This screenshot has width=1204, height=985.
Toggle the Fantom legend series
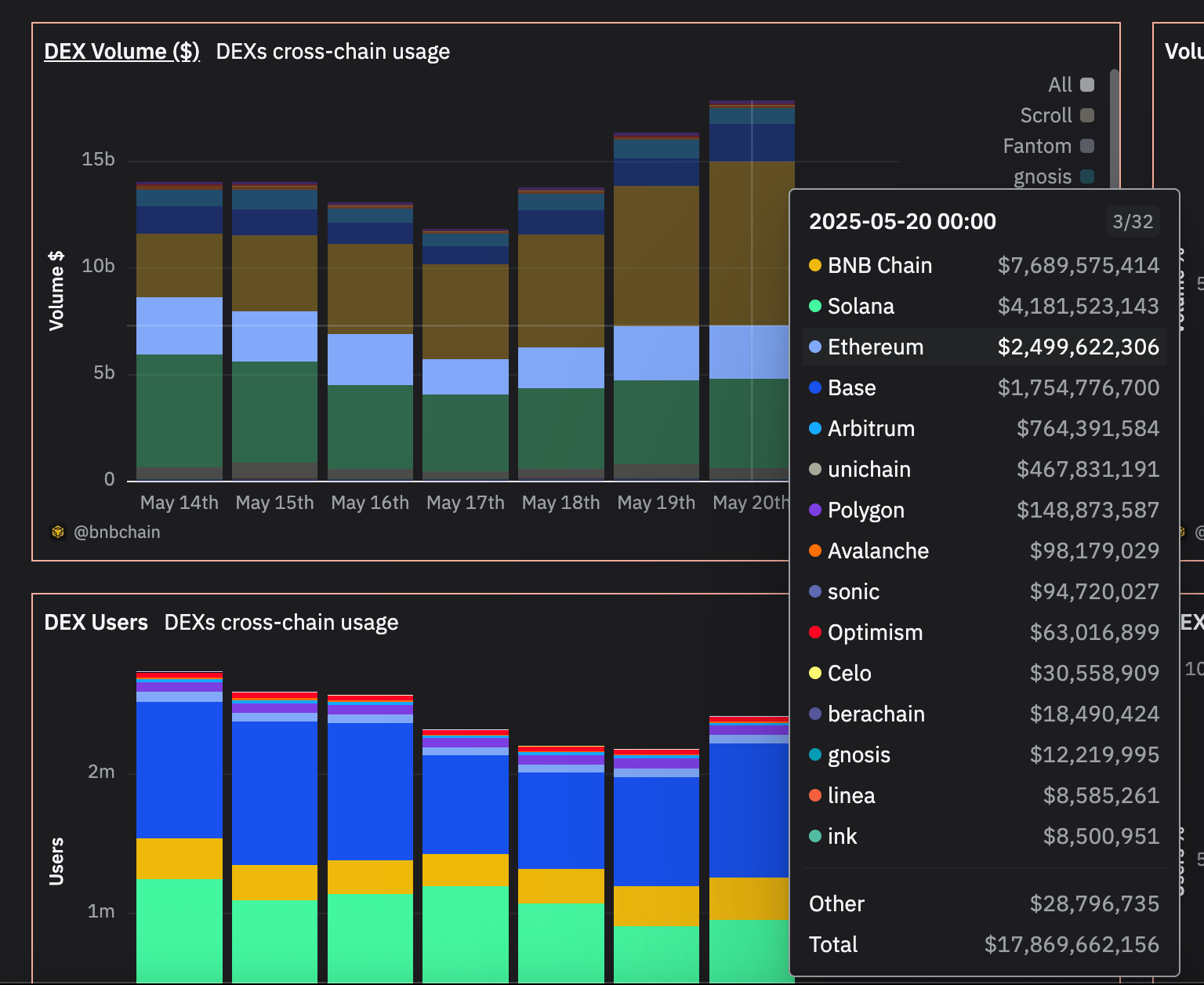[x=1087, y=146]
